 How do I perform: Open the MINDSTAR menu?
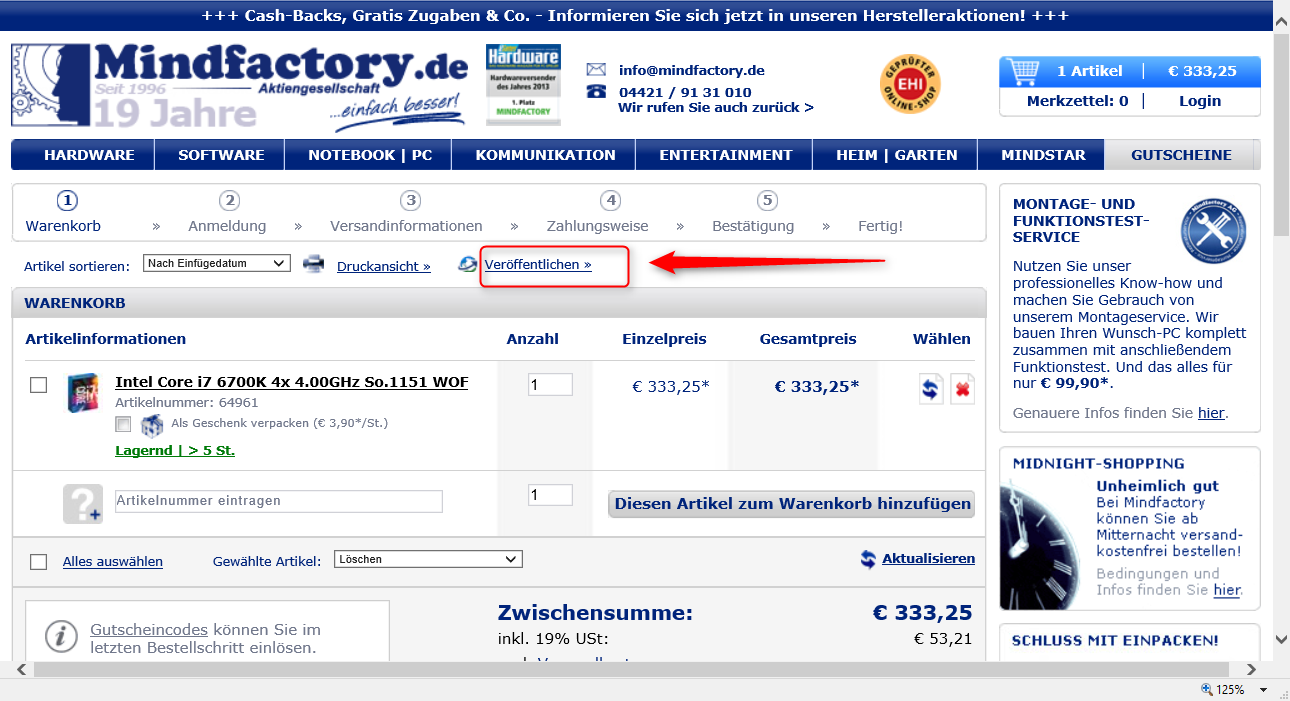(x=1041, y=155)
